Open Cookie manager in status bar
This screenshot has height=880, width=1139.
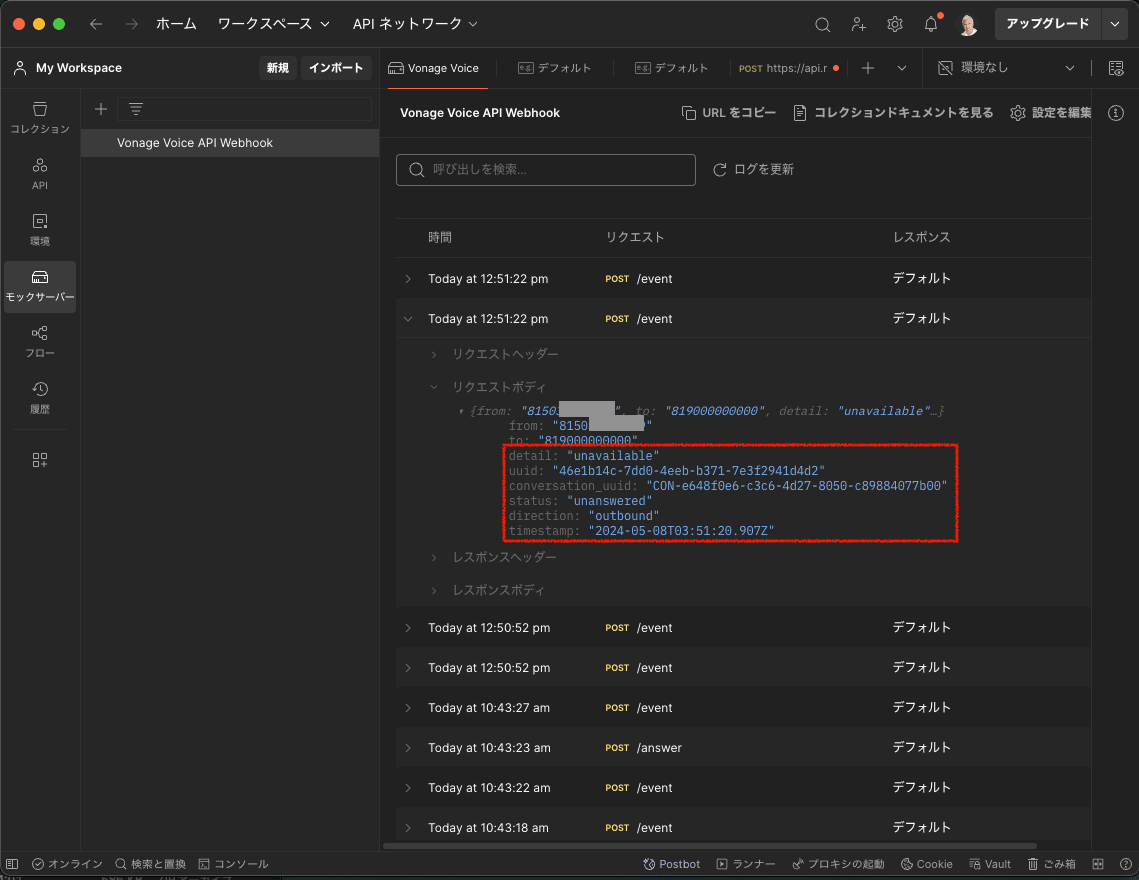pos(927,864)
